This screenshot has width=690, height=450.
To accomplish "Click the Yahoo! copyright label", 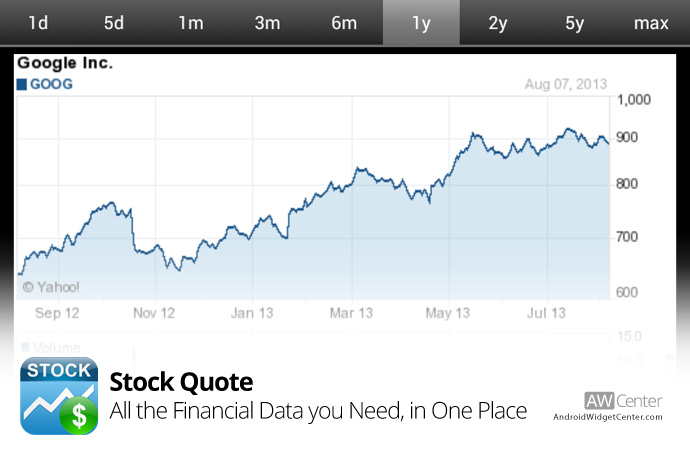I will tap(51, 287).
